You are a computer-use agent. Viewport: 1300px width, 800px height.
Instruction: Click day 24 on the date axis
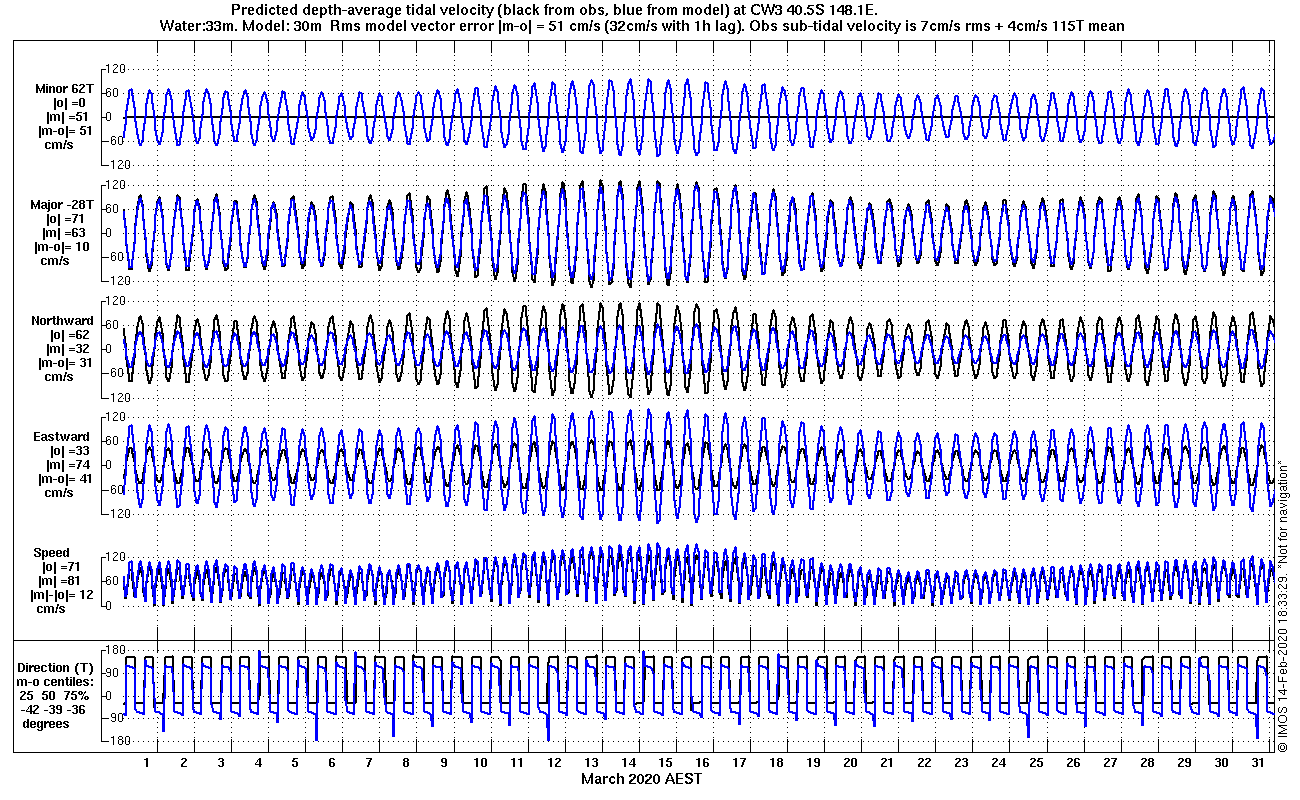point(998,763)
